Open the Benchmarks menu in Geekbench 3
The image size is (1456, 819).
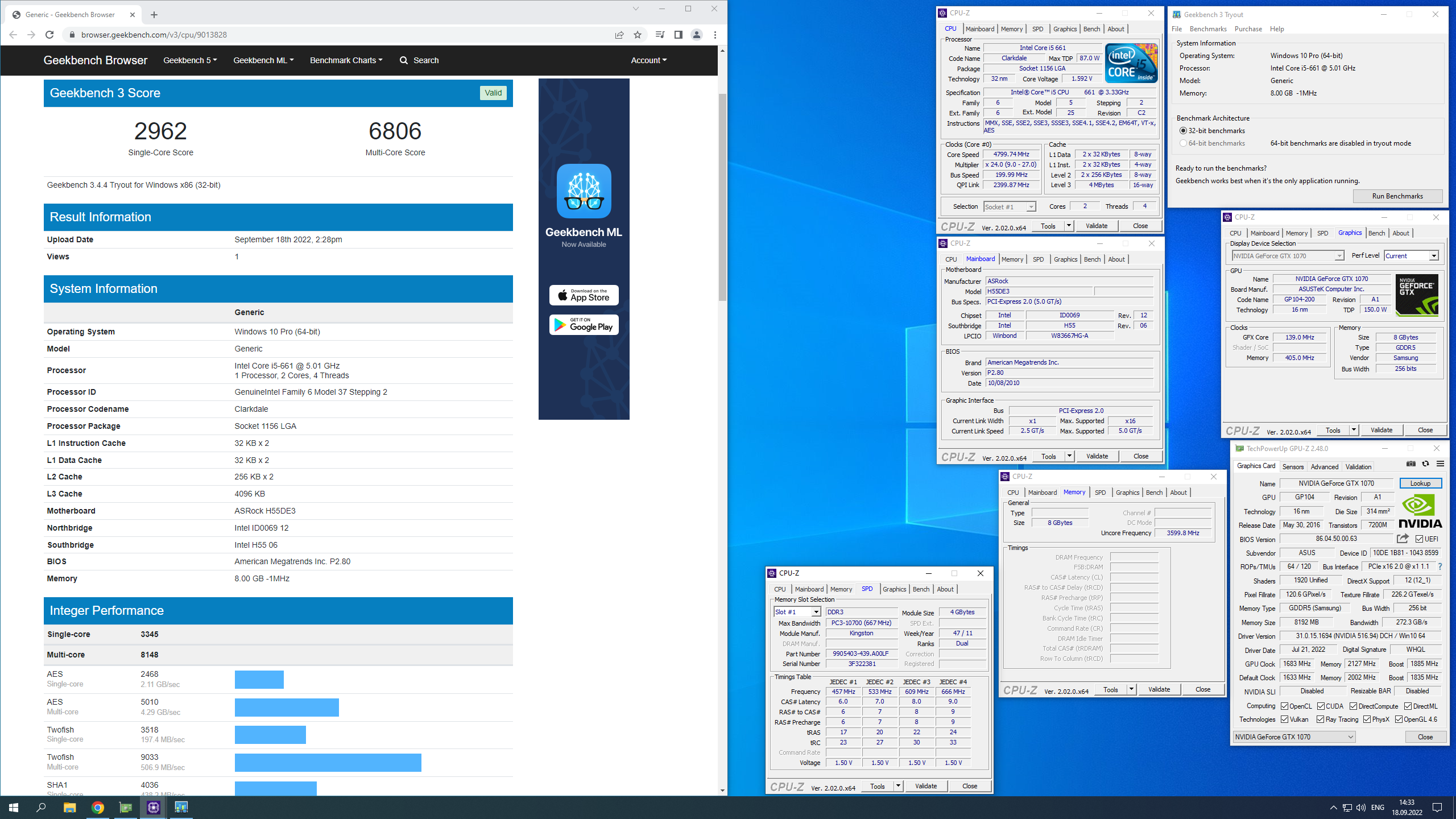1208,29
